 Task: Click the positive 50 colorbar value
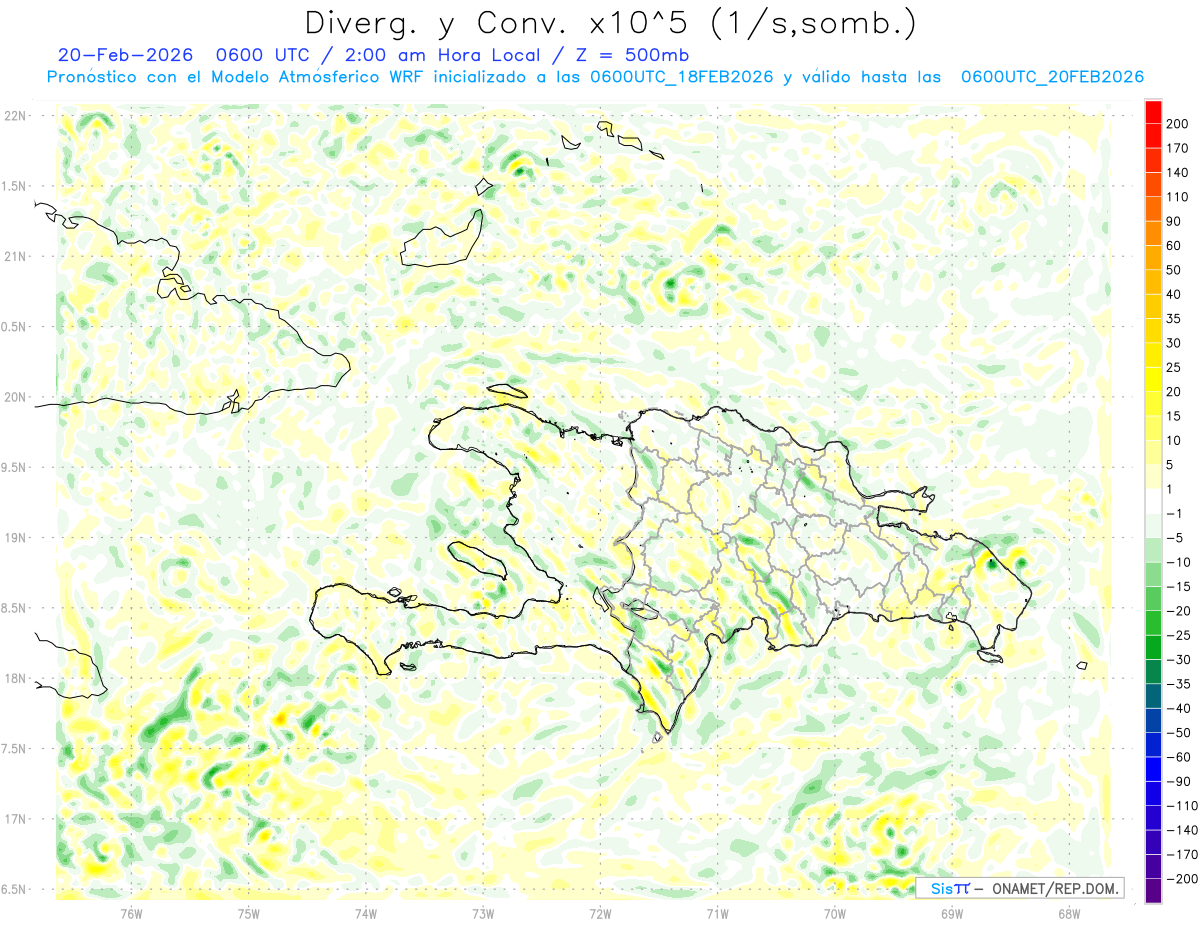(1175, 270)
